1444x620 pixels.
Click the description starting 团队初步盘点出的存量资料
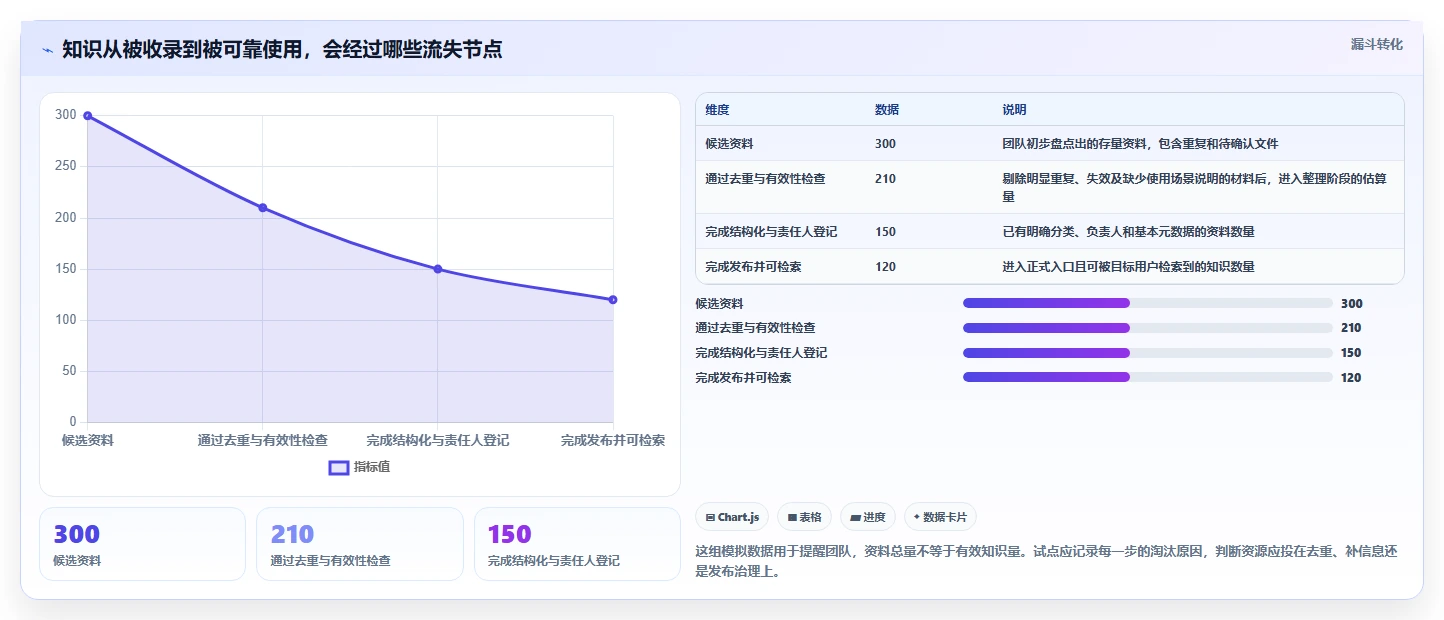pyautogui.click(x=1140, y=144)
